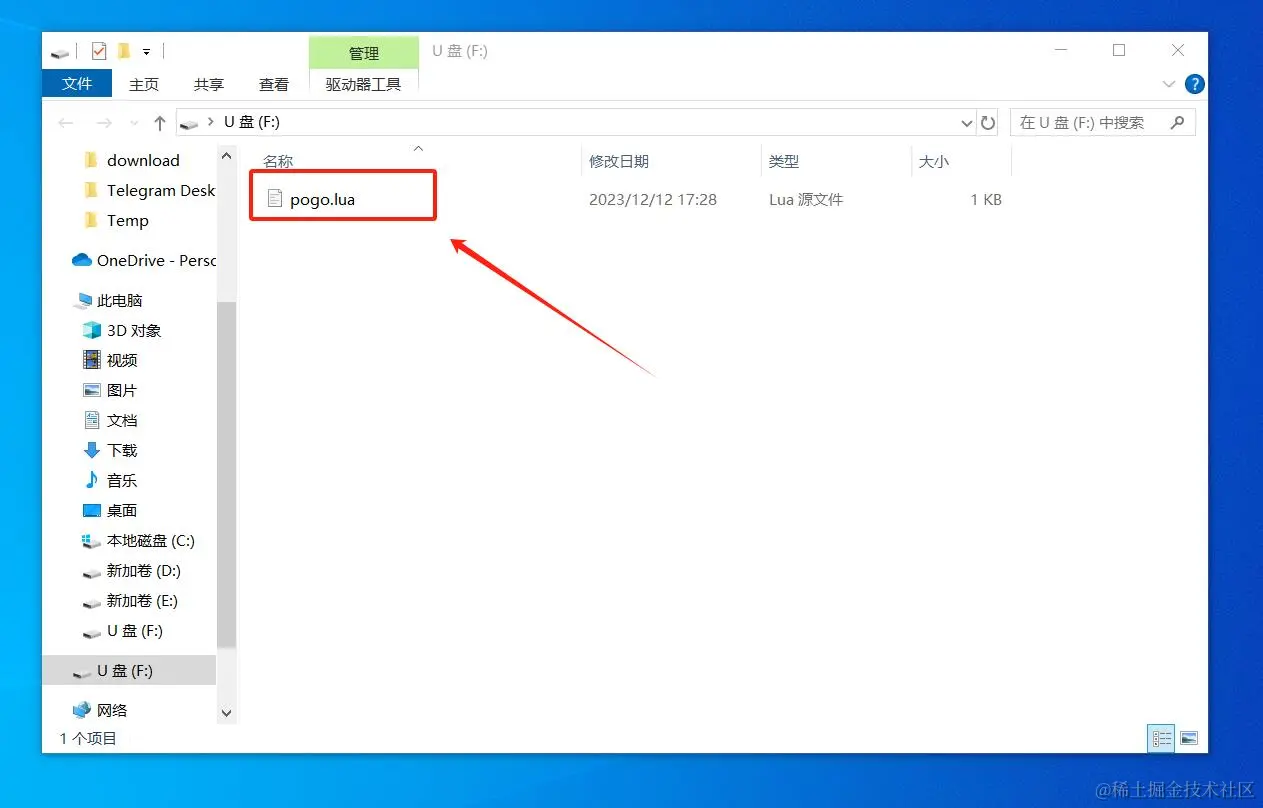Click the OneDrive cloud icon
This screenshot has width=1263, height=808.
(x=82, y=260)
